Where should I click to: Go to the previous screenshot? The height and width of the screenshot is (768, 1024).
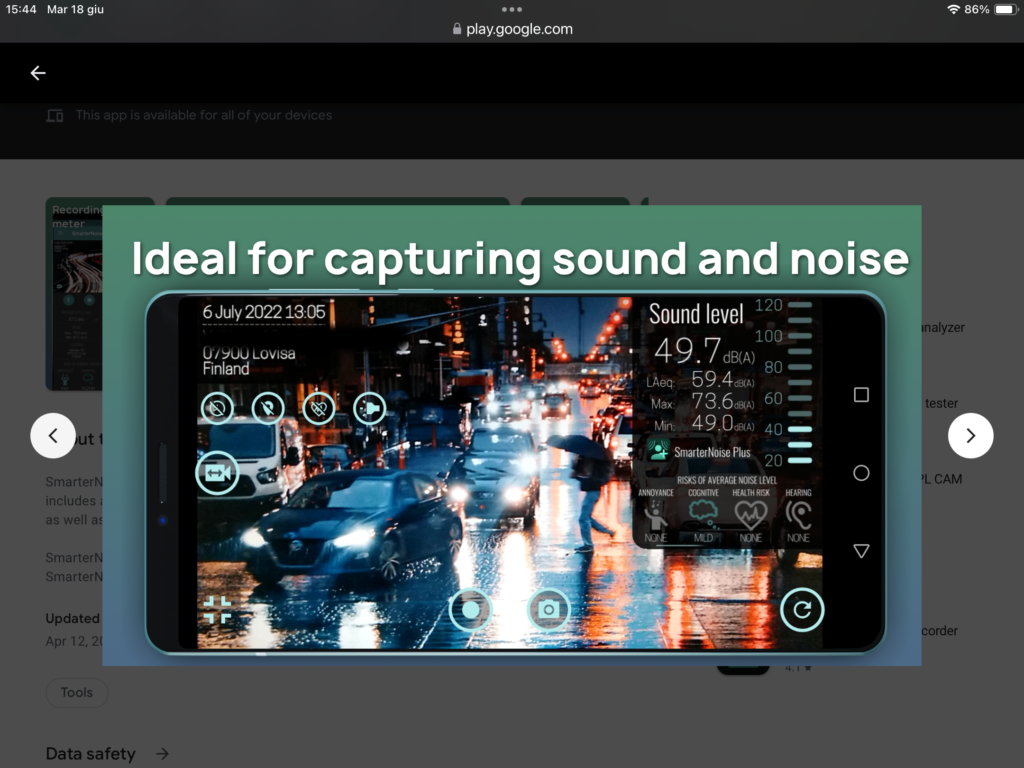coord(53,436)
